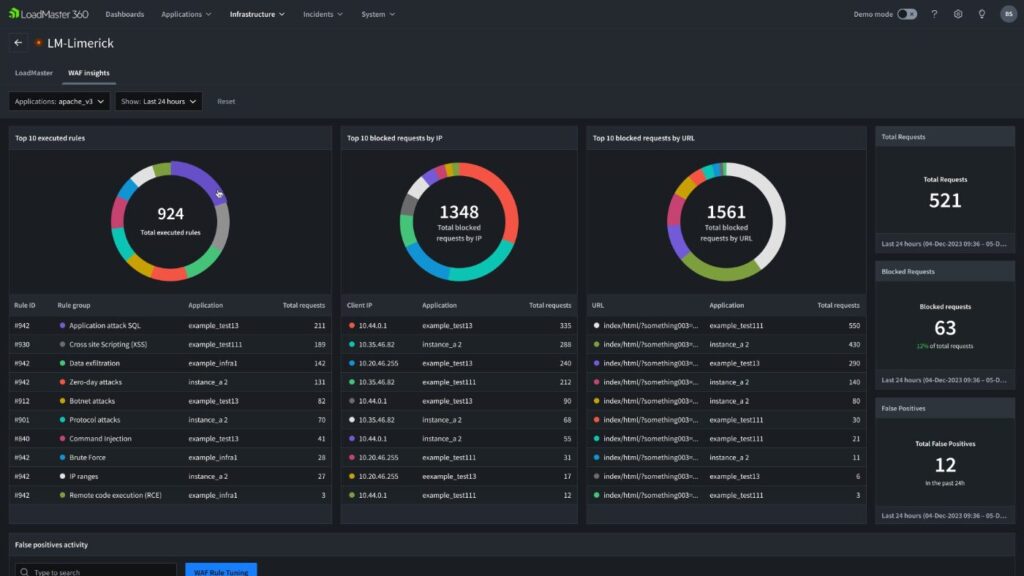Click the 1348 total blocked by IP figure
Image resolution: width=1024 pixels, height=576 pixels.
click(459, 212)
